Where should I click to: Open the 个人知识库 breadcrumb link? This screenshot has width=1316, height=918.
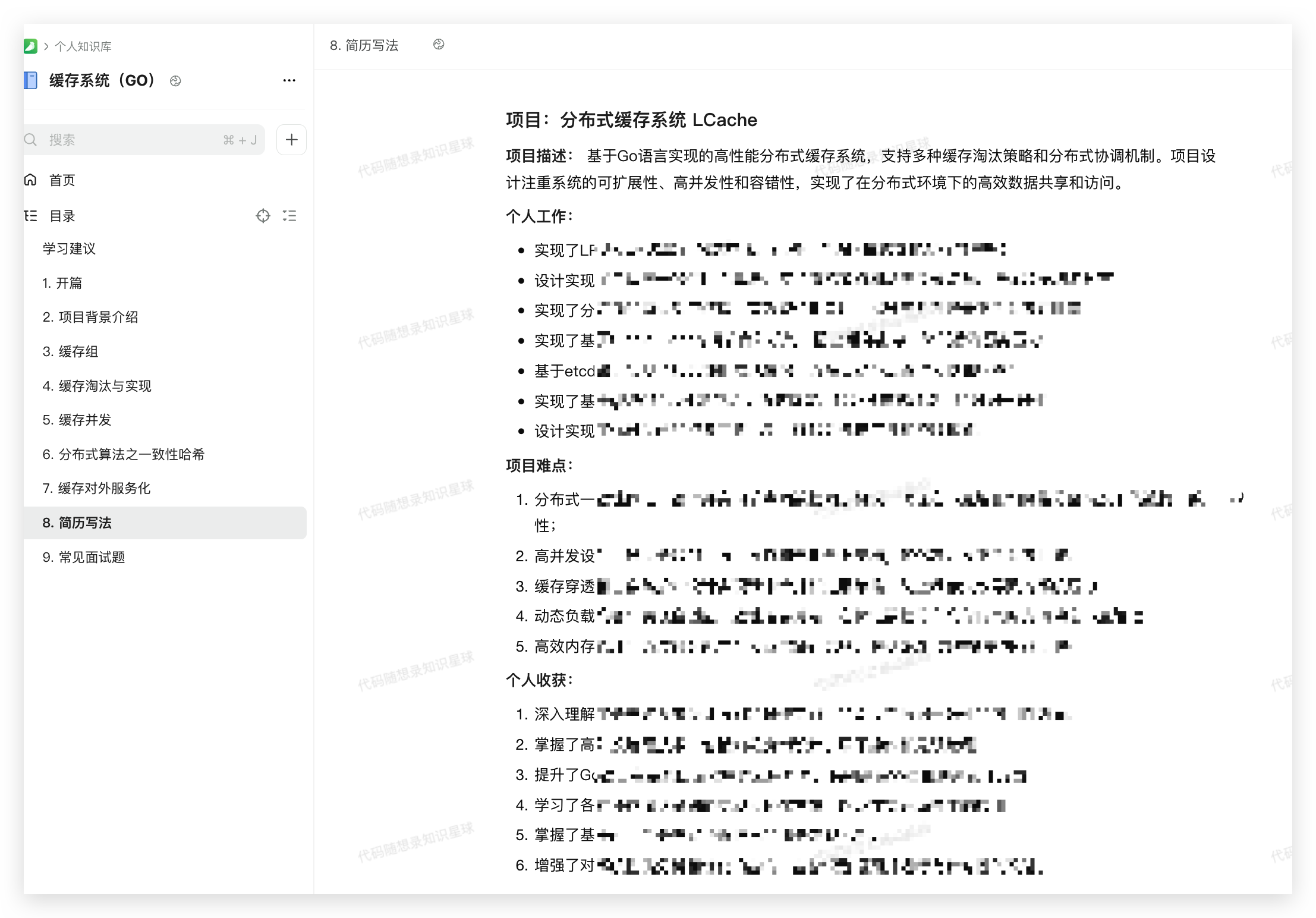coord(83,46)
